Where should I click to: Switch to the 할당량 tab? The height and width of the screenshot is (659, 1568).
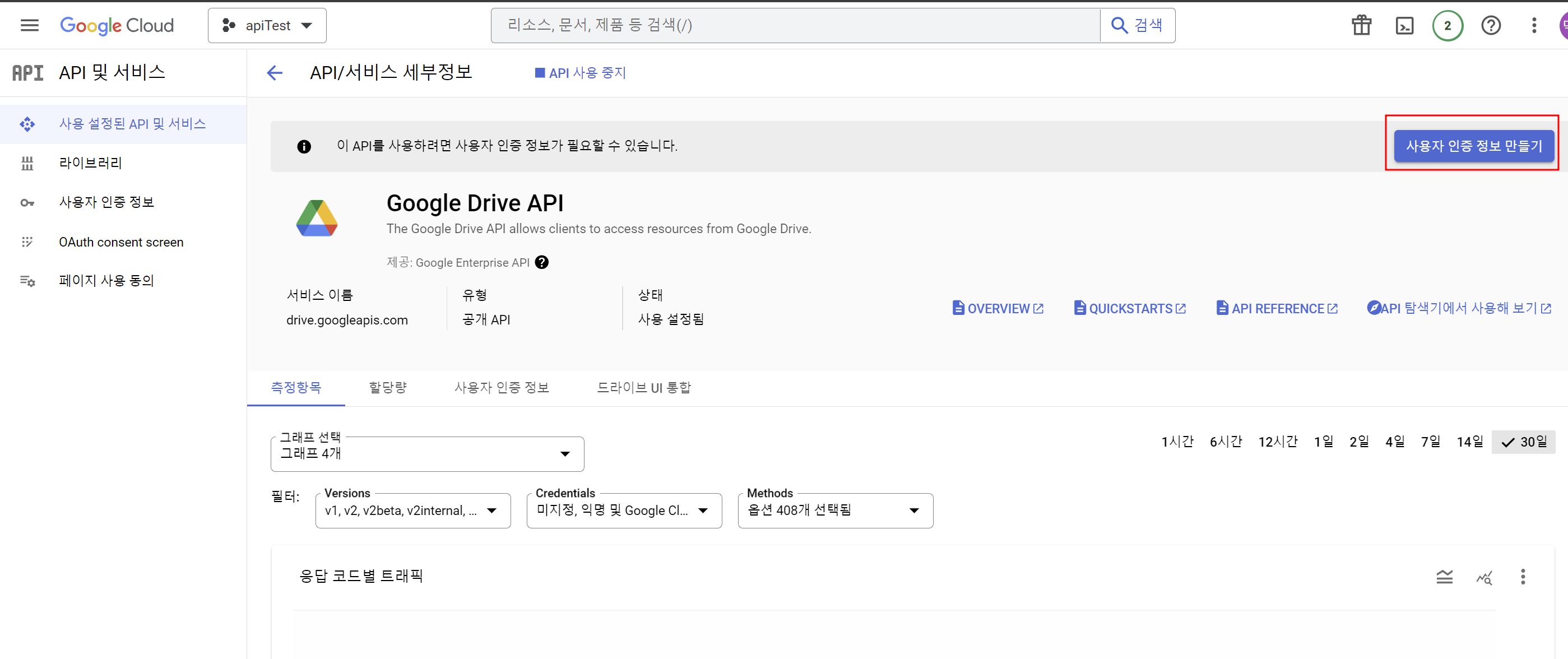[x=387, y=388]
